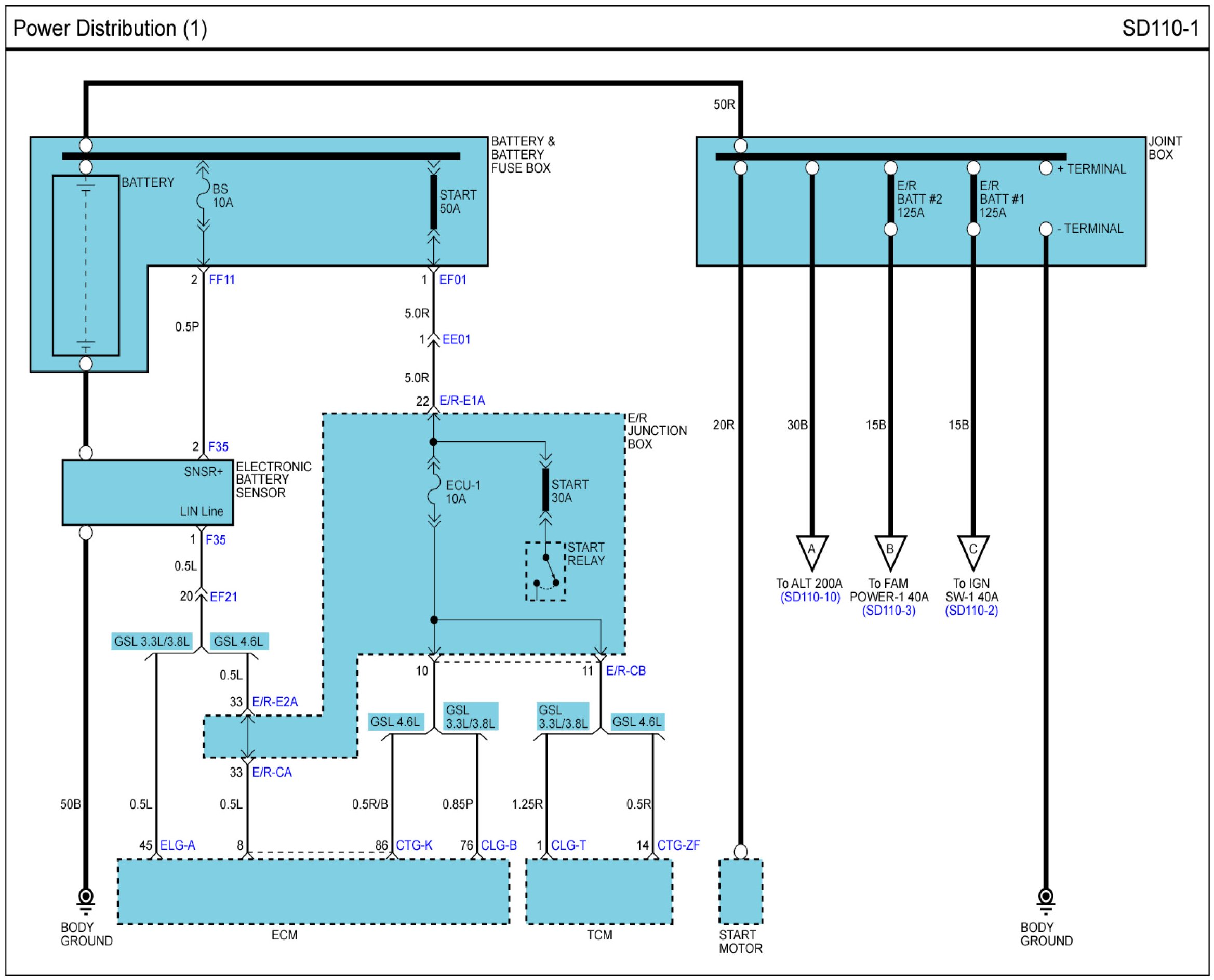
Task: Follow the SD110-2 ignition switch link
Action: 971,611
